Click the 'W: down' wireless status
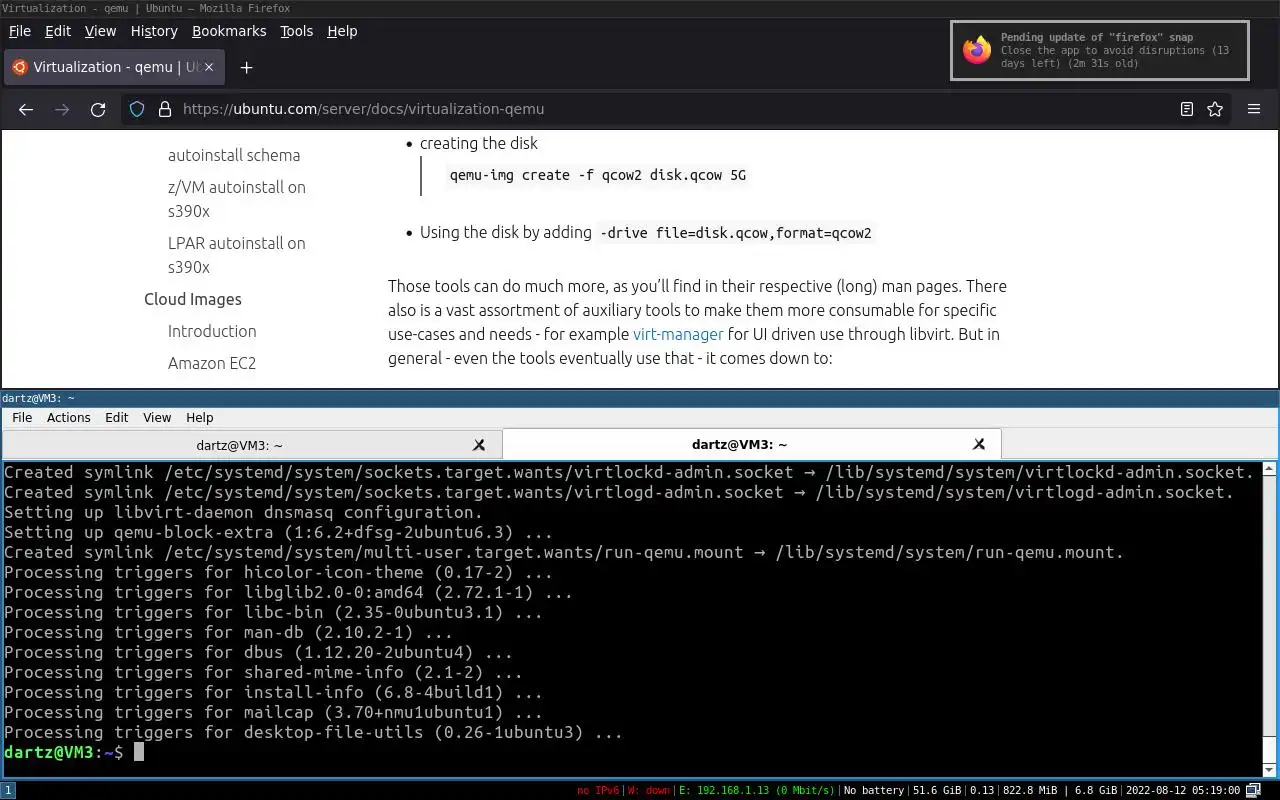This screenshot has width=1280, height=800. (649, 790)
